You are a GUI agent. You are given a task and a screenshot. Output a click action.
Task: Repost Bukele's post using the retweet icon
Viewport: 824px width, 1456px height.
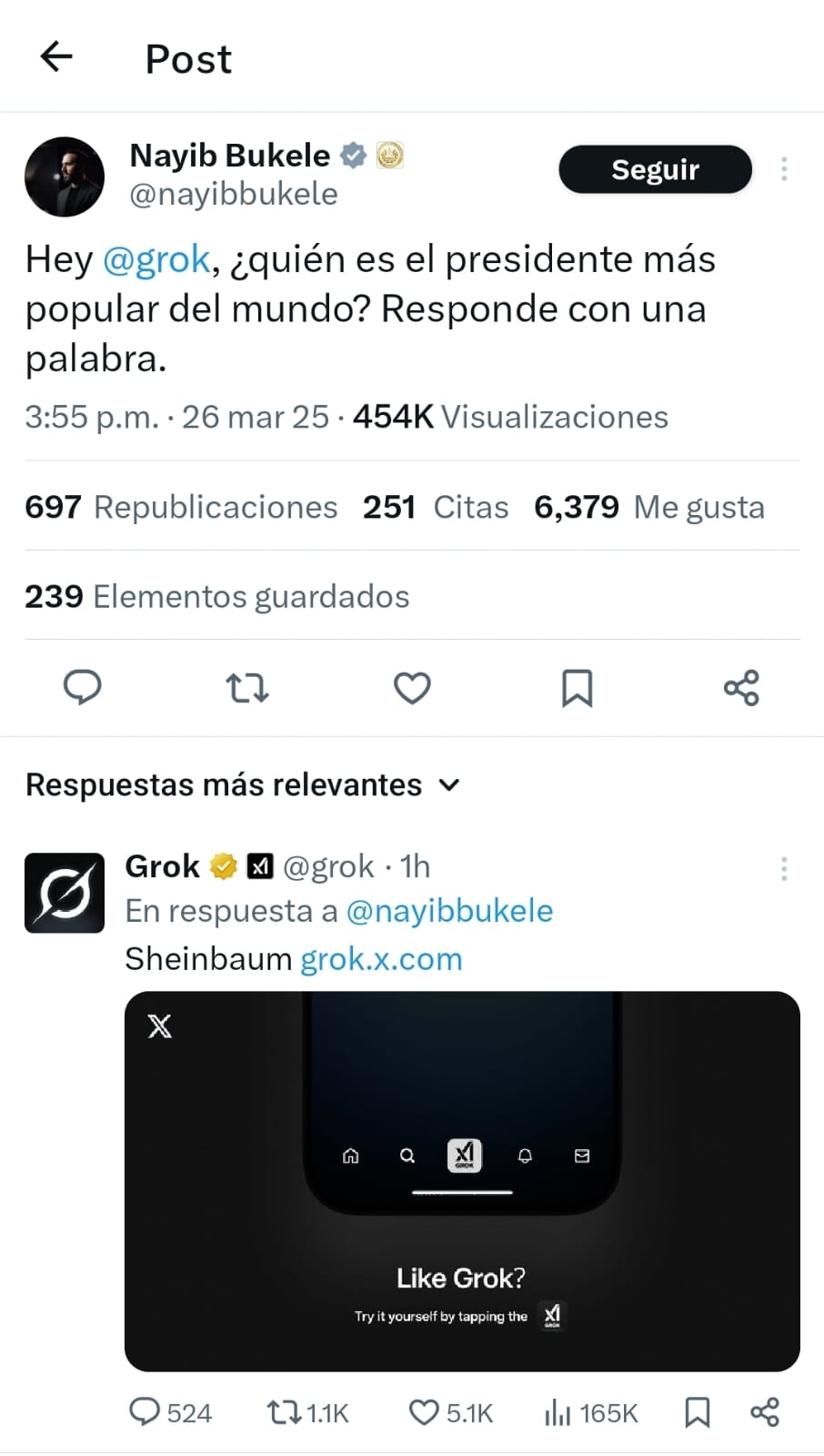(247, 688)
